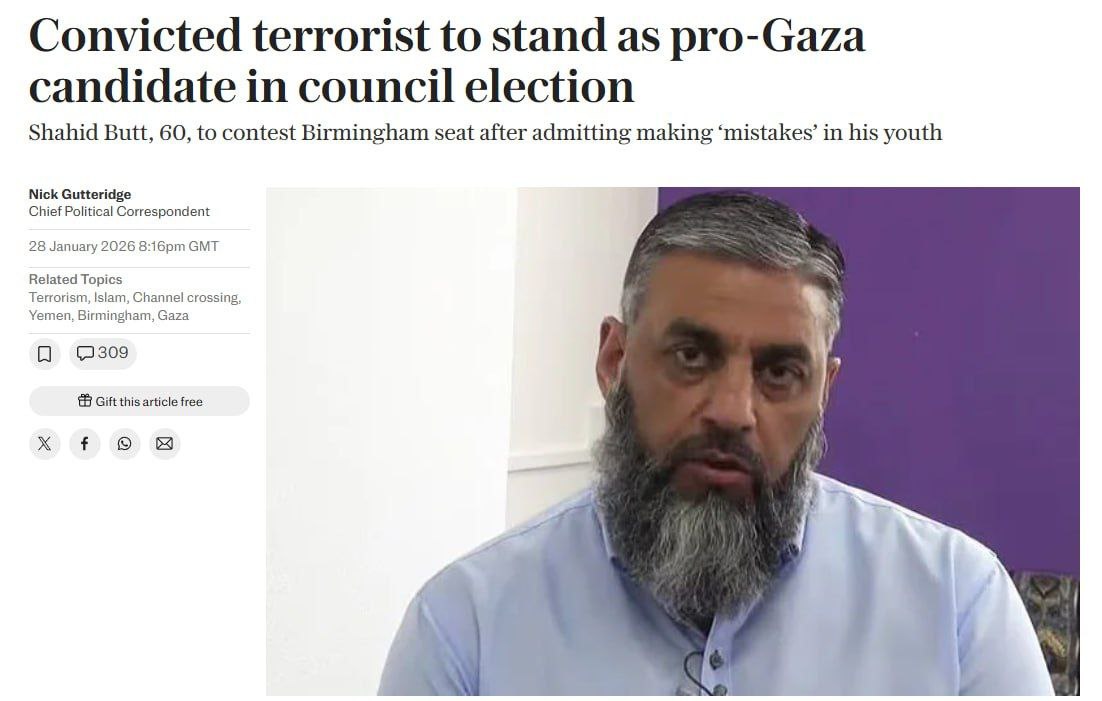Open the Terrorism related topic
This screenshot has width=1102, height=701.
[x=58, y=297]
